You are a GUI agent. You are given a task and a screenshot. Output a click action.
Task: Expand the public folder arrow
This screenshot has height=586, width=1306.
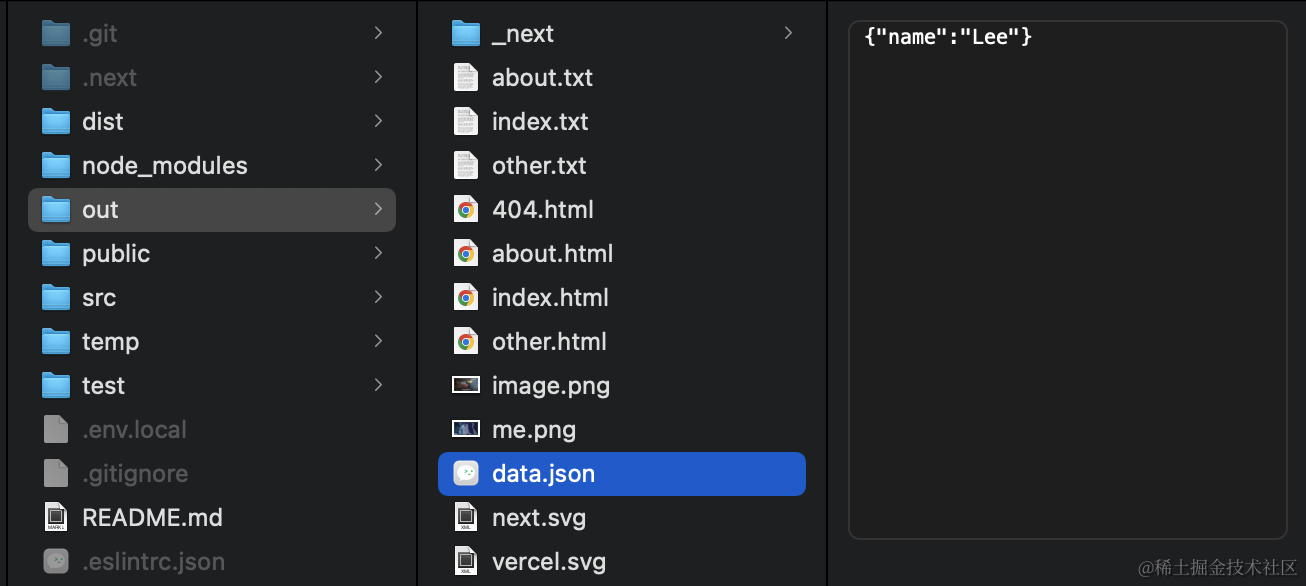(x=378, y=253)
